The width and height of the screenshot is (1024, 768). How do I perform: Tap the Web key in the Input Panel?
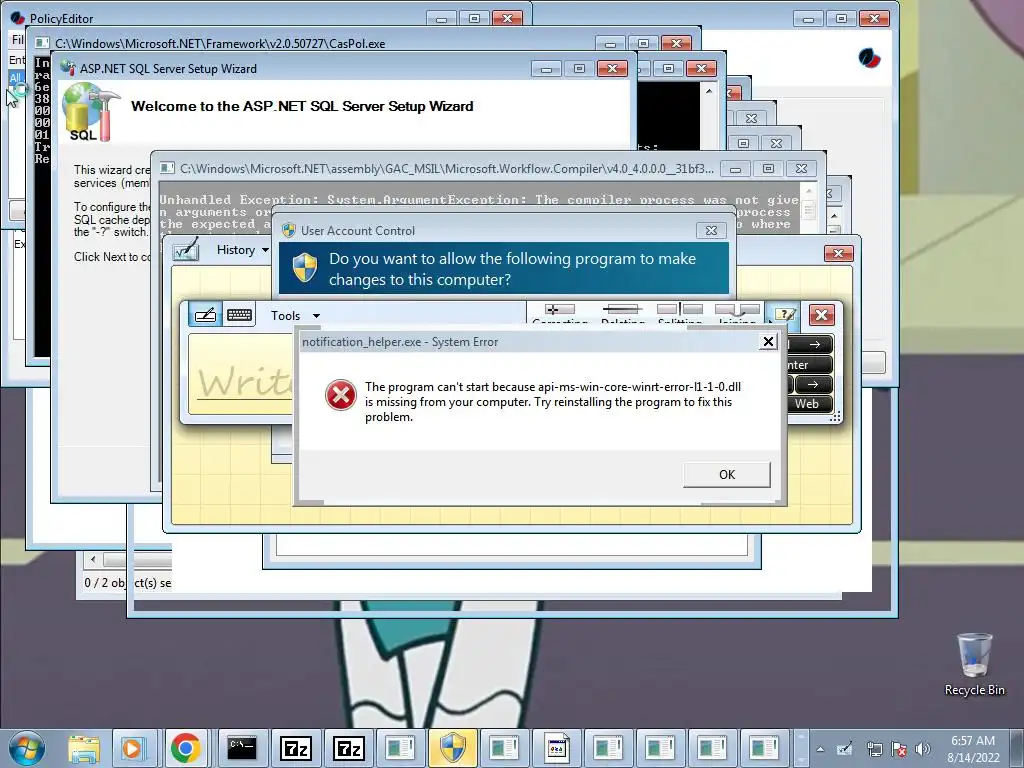pyautogui.click(x=810, y=404)
